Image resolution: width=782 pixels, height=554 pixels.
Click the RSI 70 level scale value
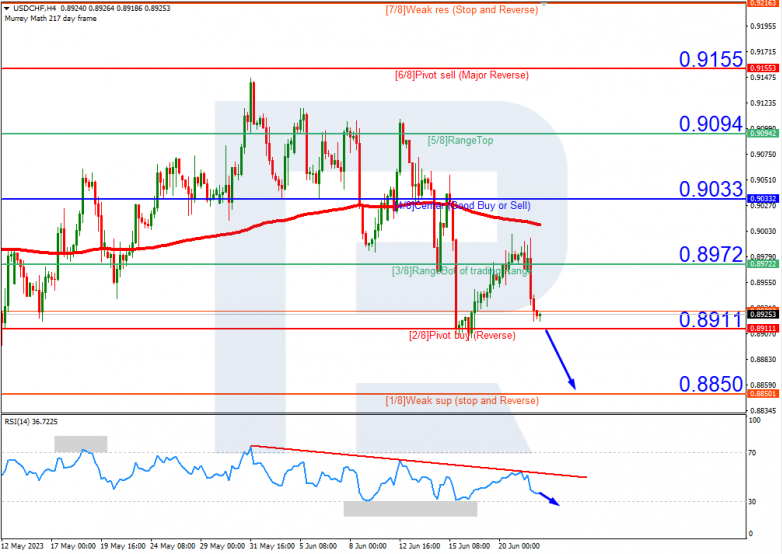[x=753, y=453]
